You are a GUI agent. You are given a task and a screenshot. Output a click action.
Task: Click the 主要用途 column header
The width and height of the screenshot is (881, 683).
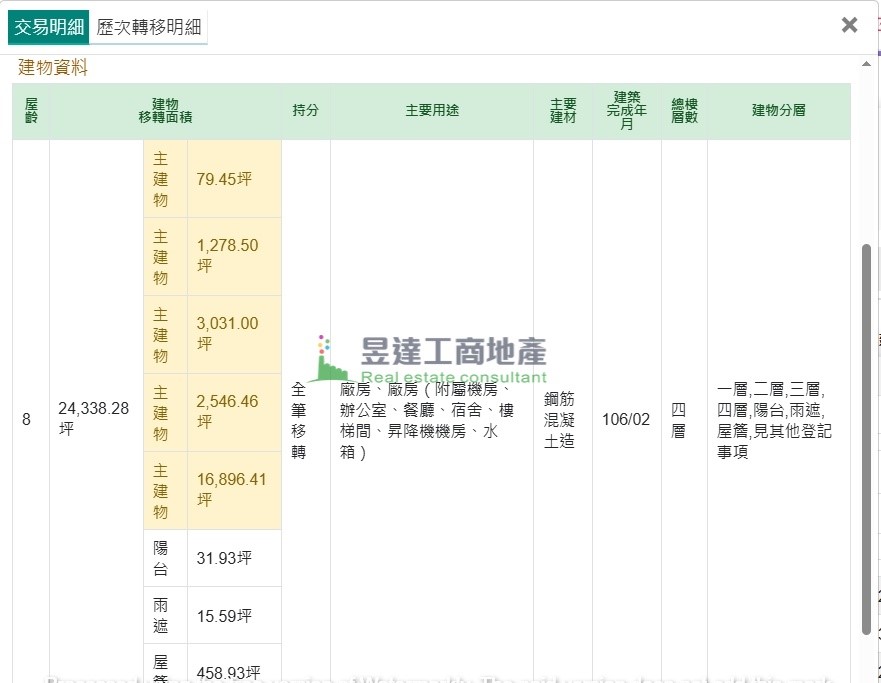(x=432, y=111)
